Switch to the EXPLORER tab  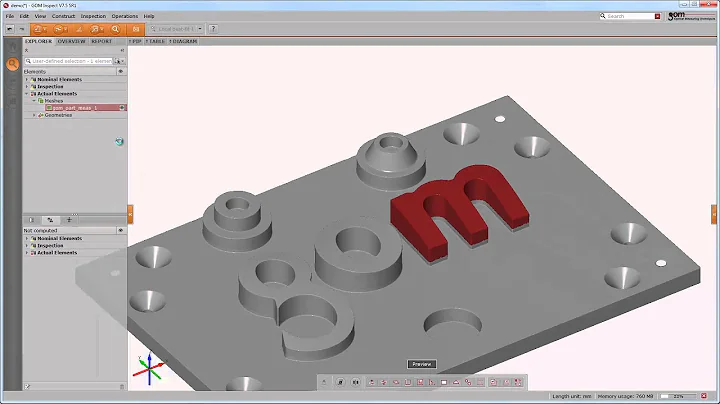[x=39, y=41]
